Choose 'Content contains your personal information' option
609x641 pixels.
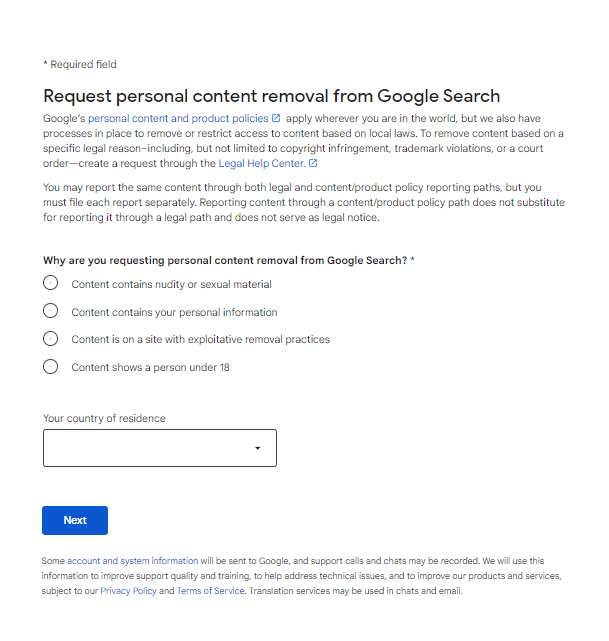50,311
